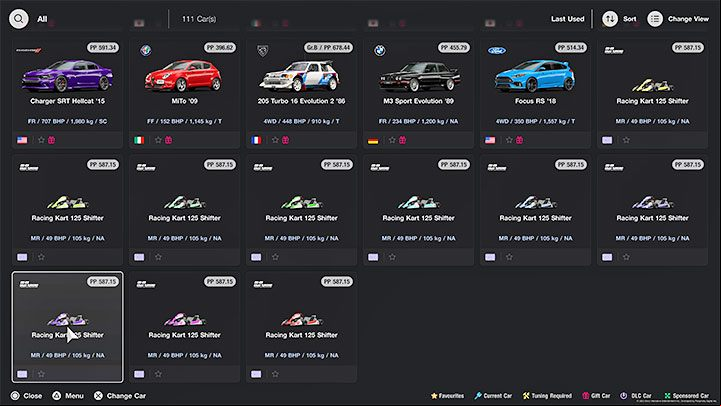The width and height of the screenshot is (721, 406).
Task: Click the Peugeot logo on 205 Turbo card
Action: coord(263,51)
